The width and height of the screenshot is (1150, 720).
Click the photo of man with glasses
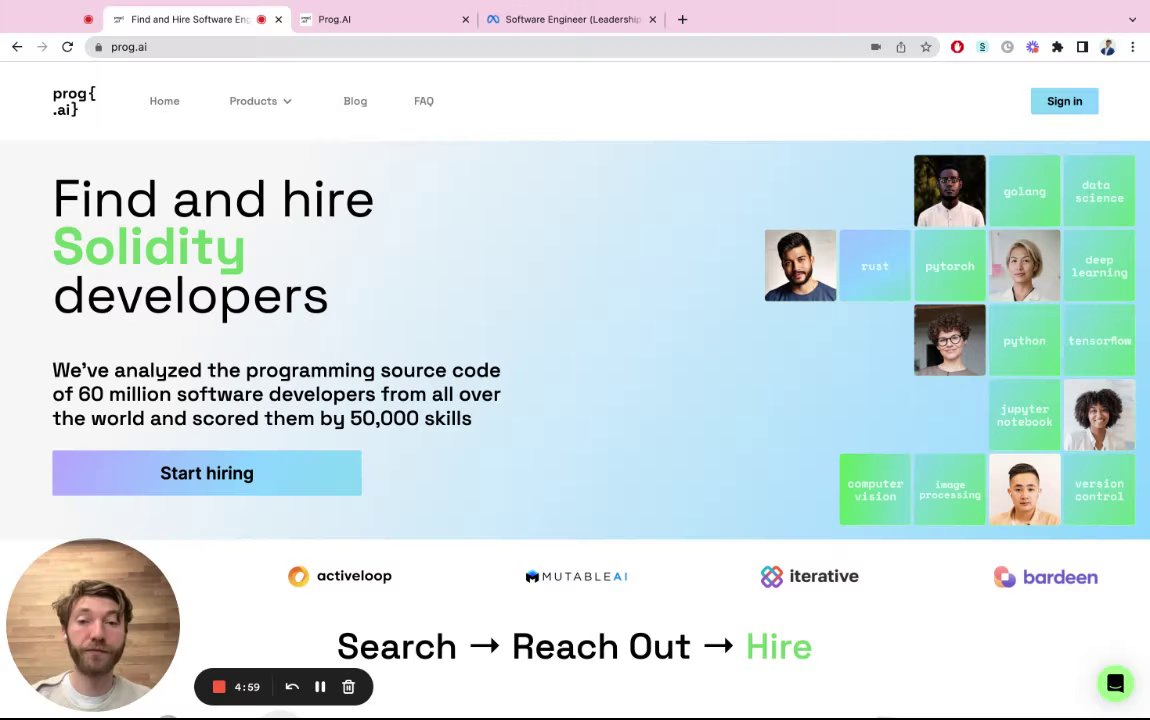pos(949,191)
